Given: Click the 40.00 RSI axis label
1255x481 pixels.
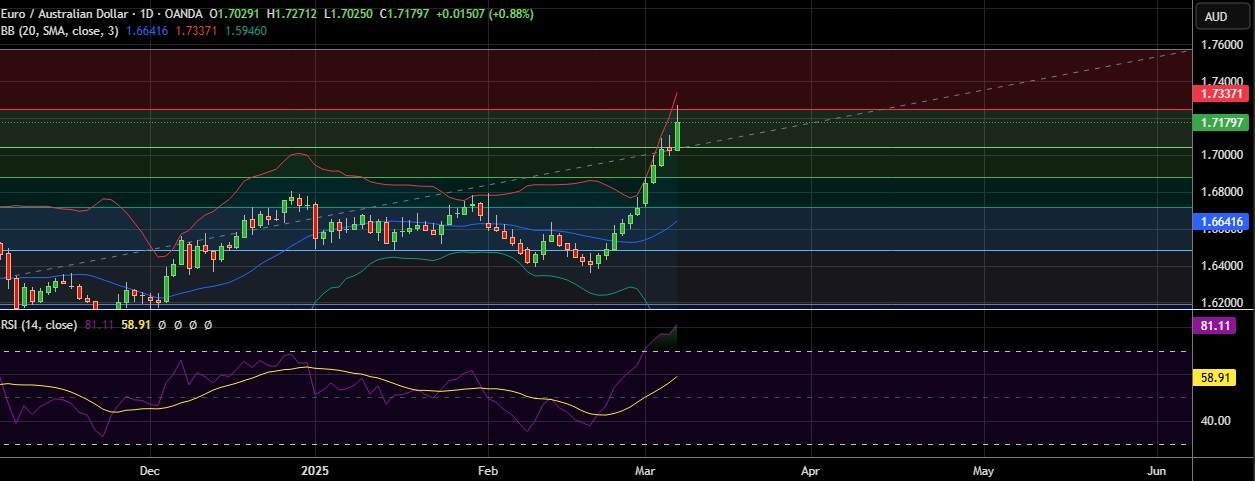Looking at the screenshot, I should 1216,421.
